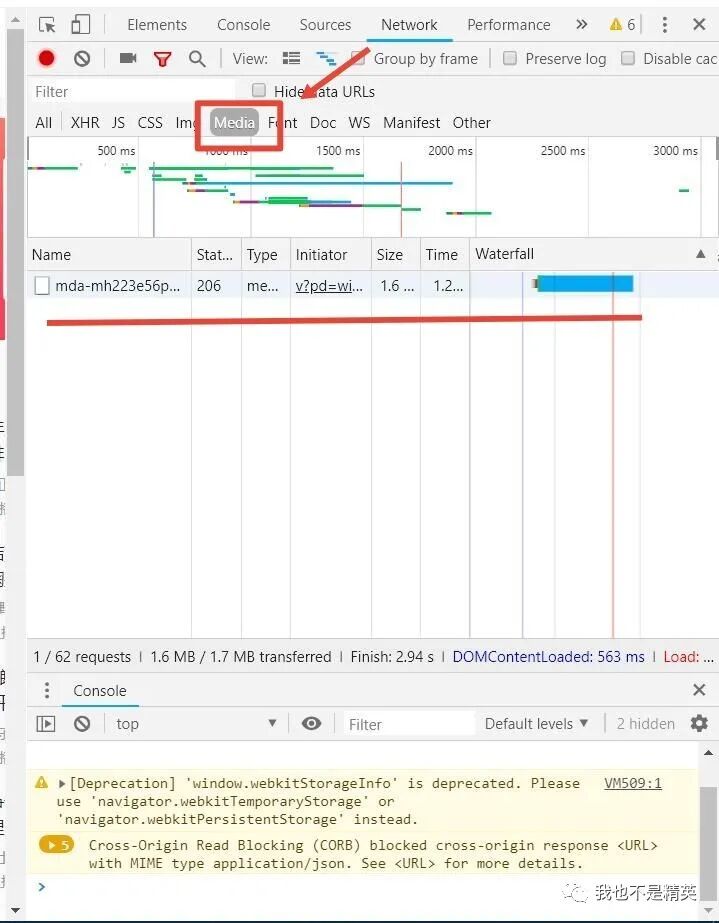Open the top JavaScript context dropdown
The image size is (719, 923).
[196, 723]
